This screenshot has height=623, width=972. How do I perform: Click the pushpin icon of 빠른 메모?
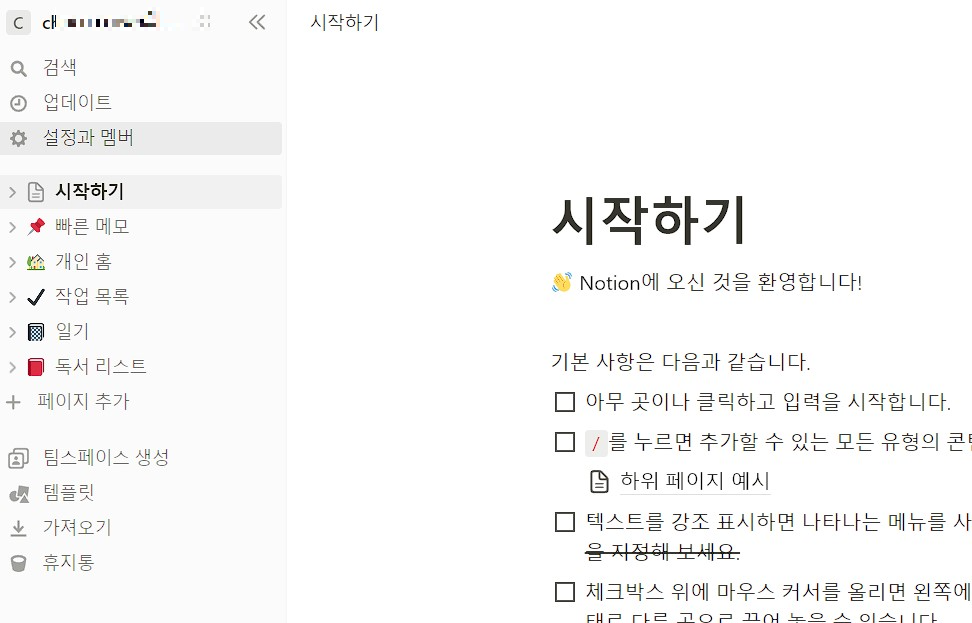click(x=36, y=227)
